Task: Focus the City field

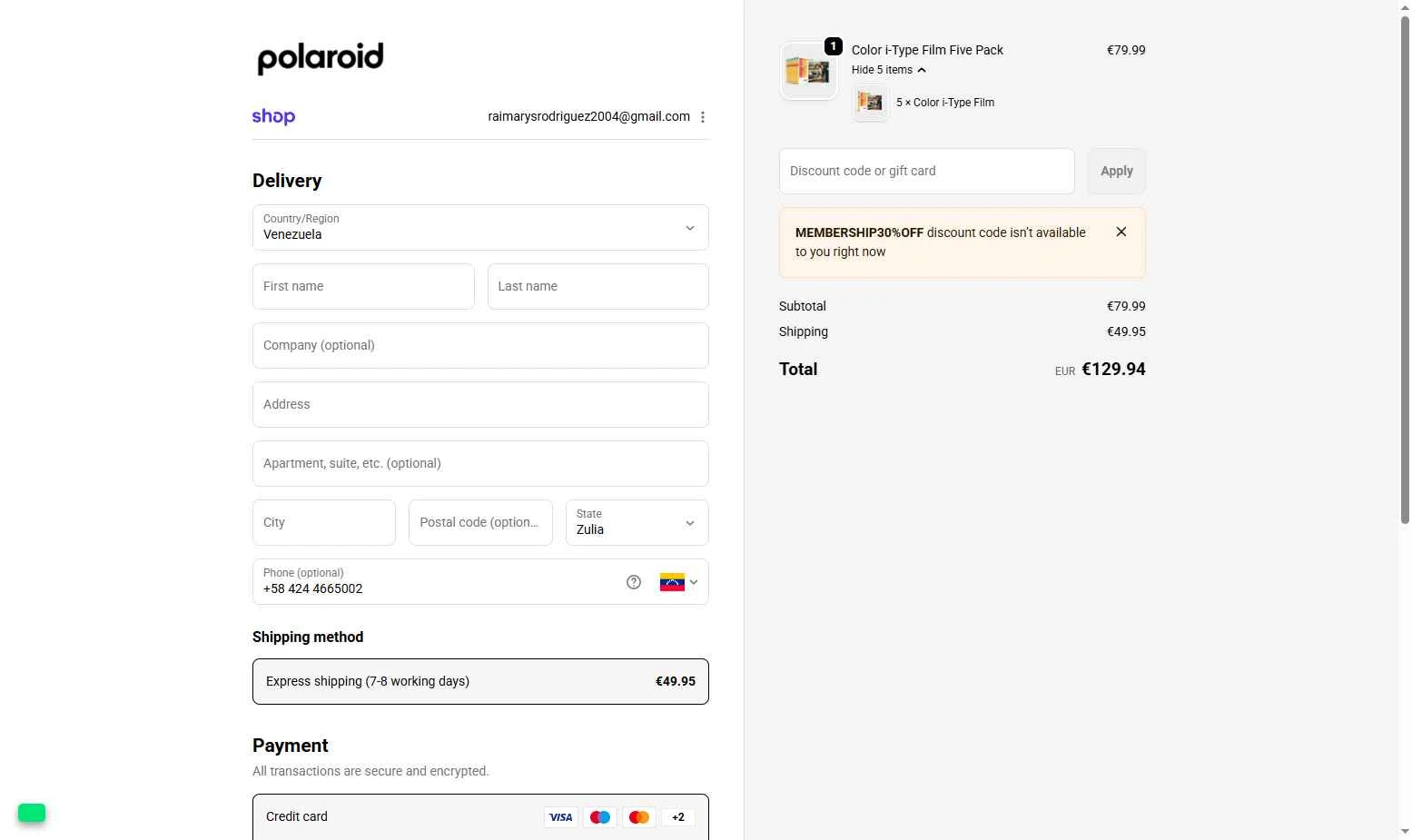Action: 324,523
